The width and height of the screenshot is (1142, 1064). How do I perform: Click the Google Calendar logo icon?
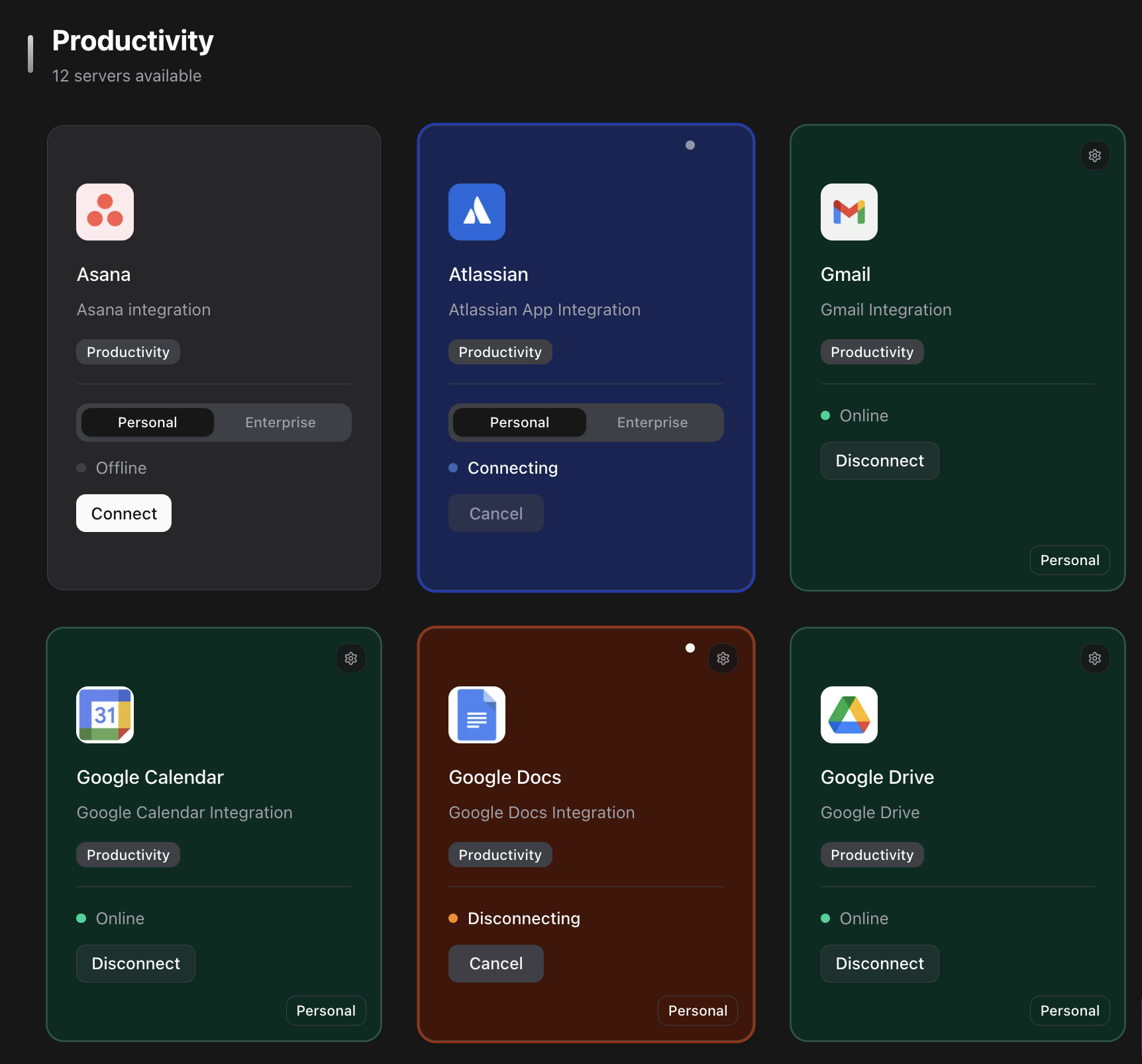(105, 715)
